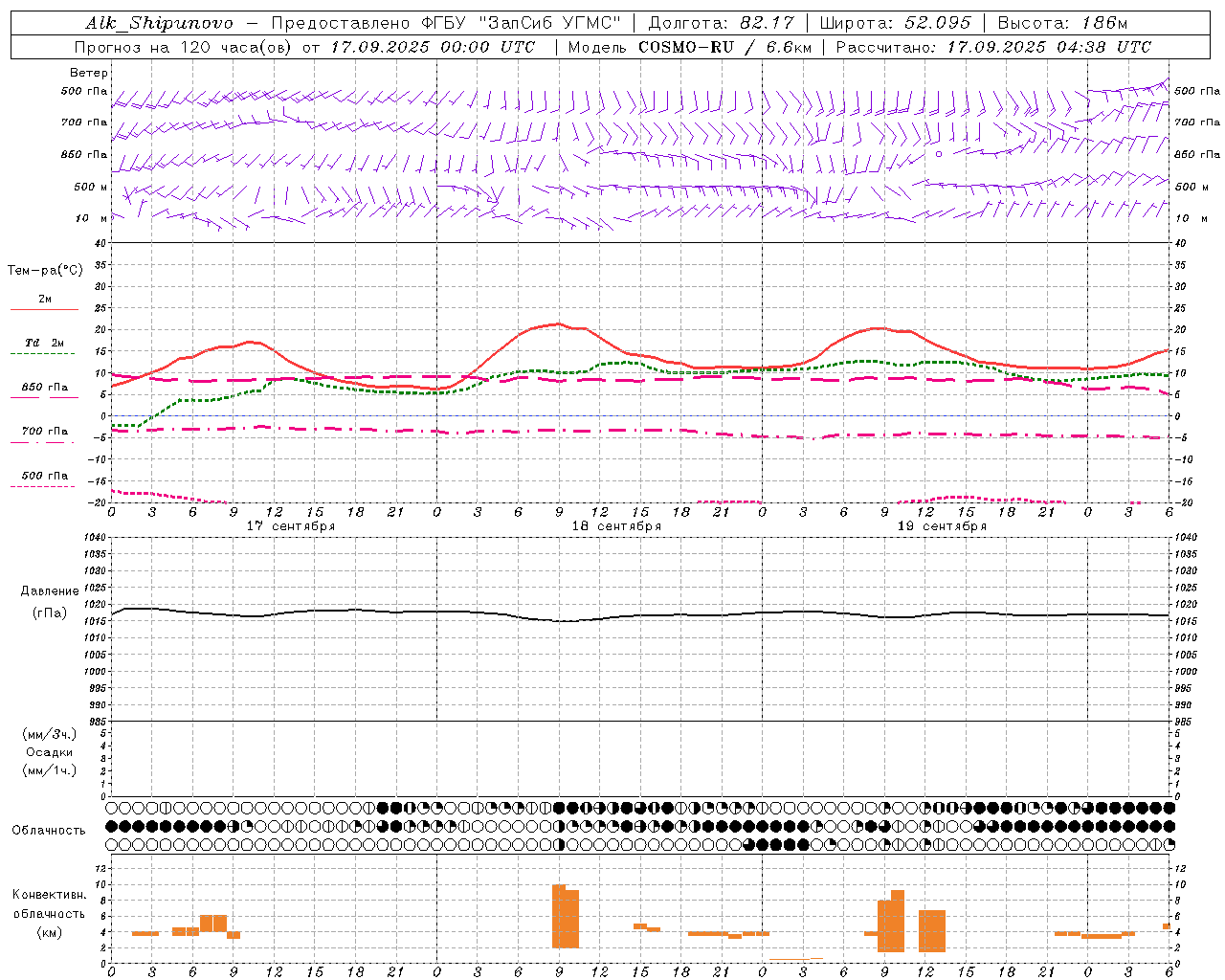Viewport: 1225px width, 980px height.
Task: Click the (мм/3ч.) precipitation unit label
Action: coord(50,735)
